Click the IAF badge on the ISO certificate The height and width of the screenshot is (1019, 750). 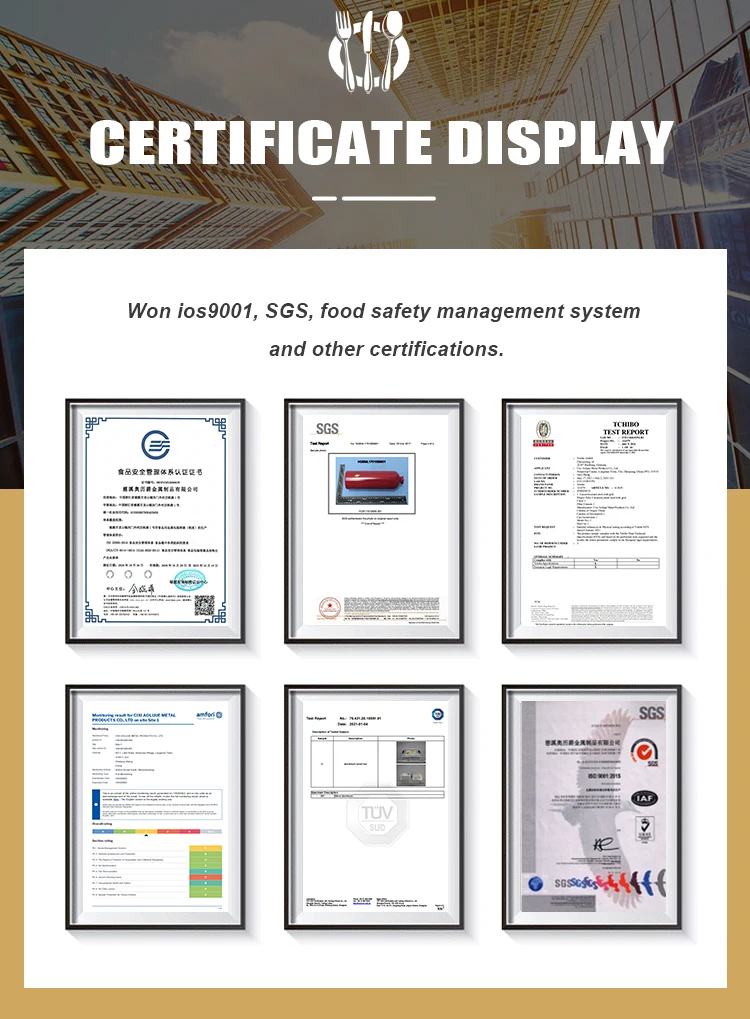644,798
